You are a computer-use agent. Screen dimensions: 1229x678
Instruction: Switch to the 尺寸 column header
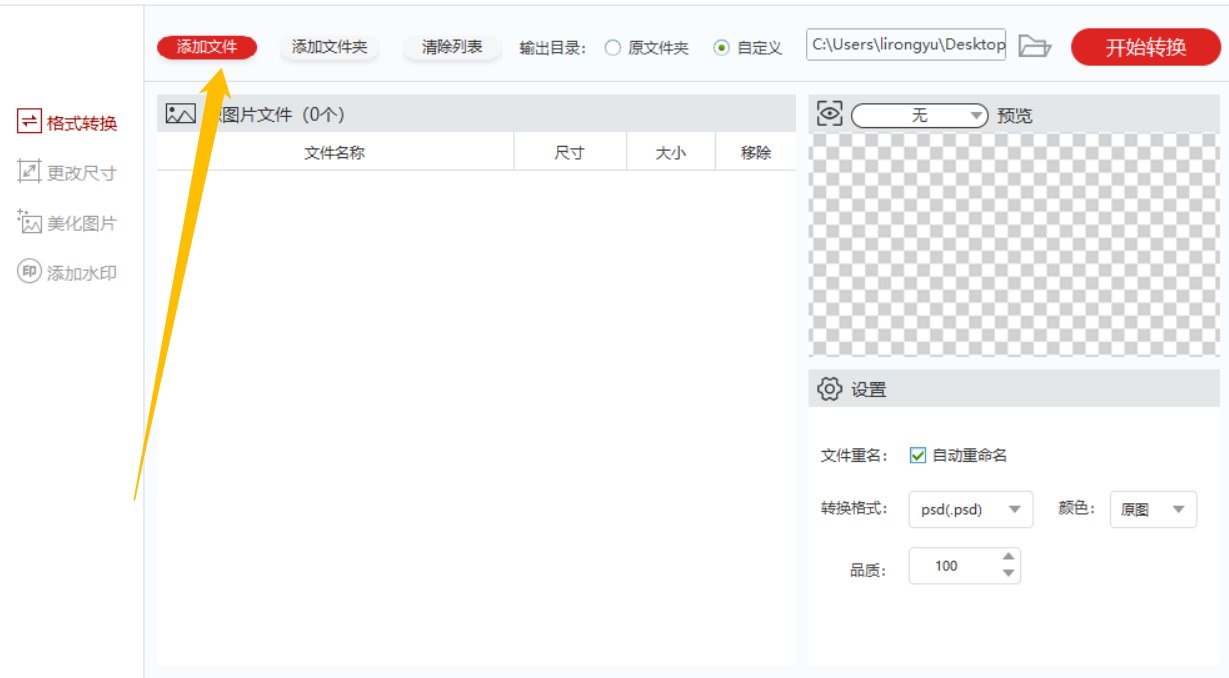click(570, 151)
